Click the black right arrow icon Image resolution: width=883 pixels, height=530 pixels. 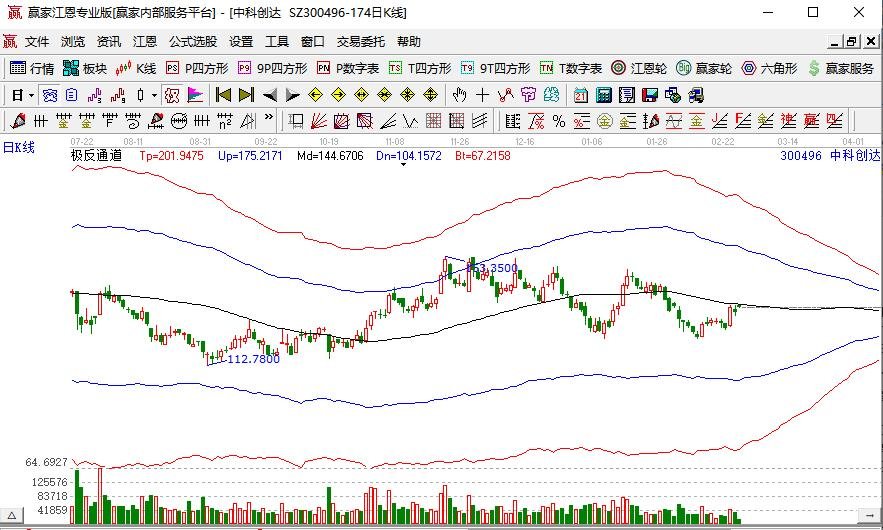tap(292, 95)
